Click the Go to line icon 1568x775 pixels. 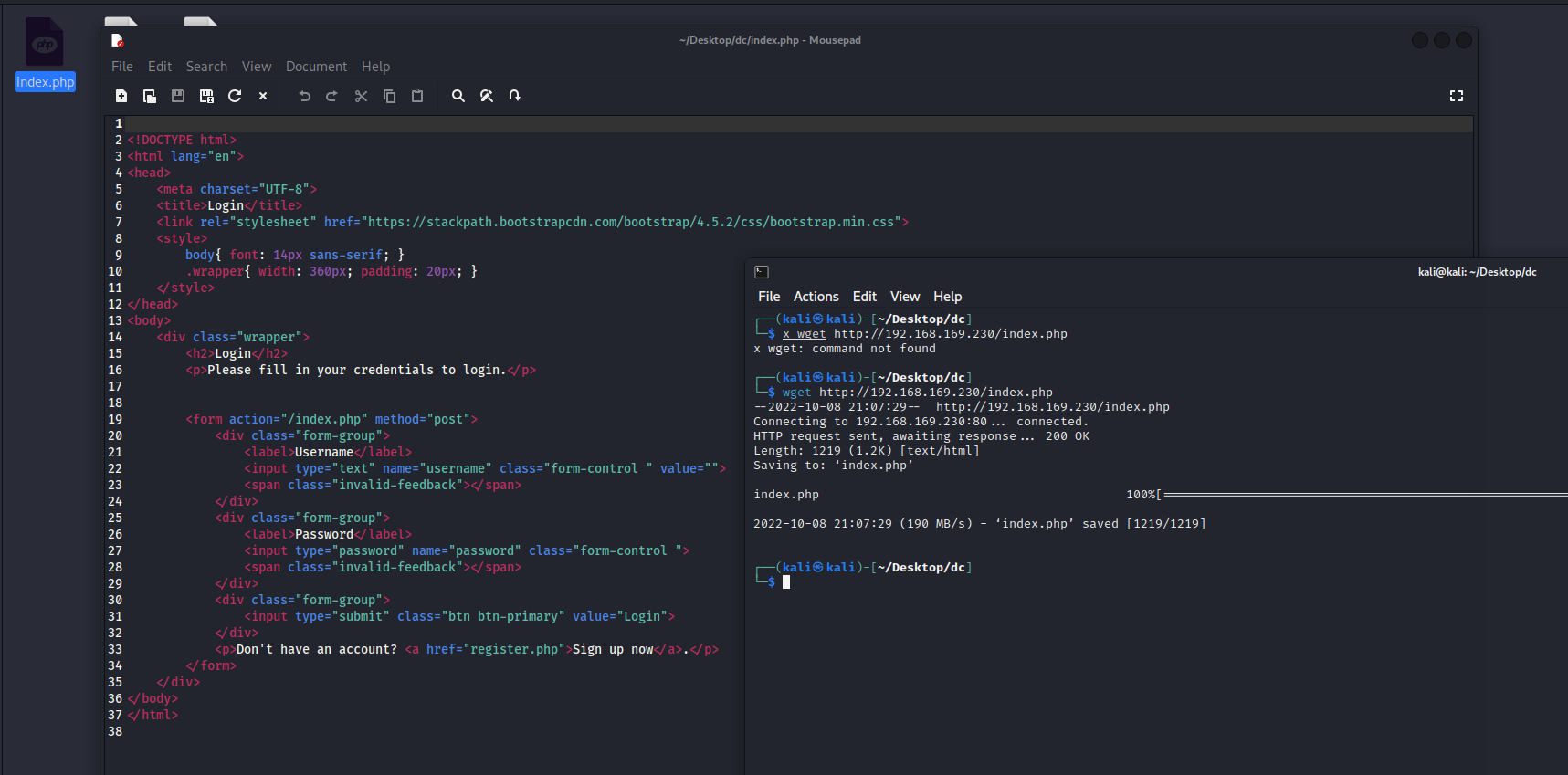click(515, 96)
